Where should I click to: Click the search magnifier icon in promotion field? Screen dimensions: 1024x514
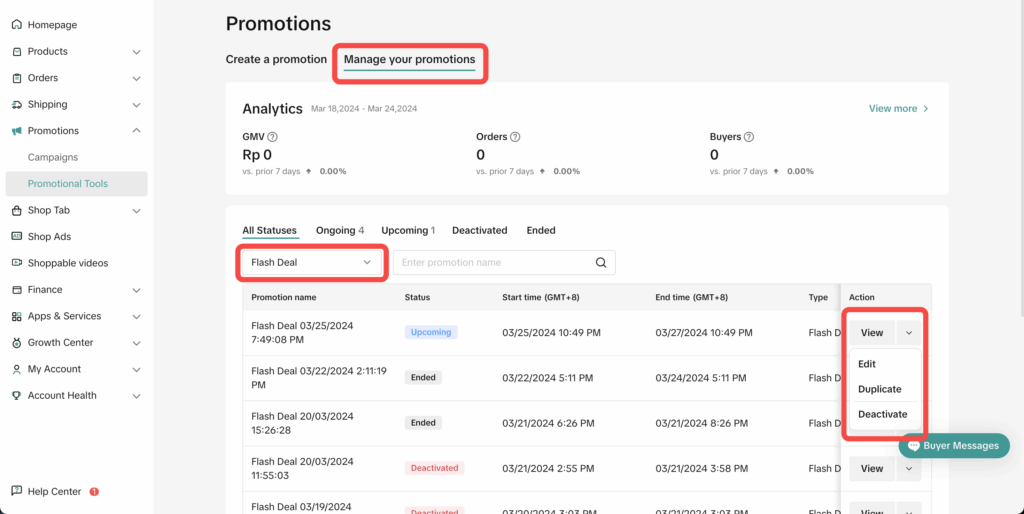[x=601, y=263]
